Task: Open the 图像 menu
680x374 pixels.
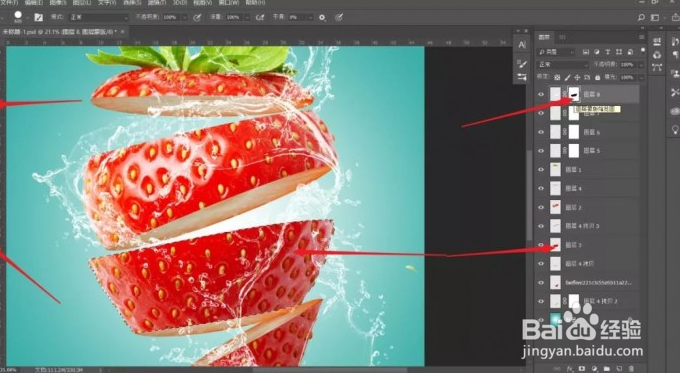Action: click(58, 3)
